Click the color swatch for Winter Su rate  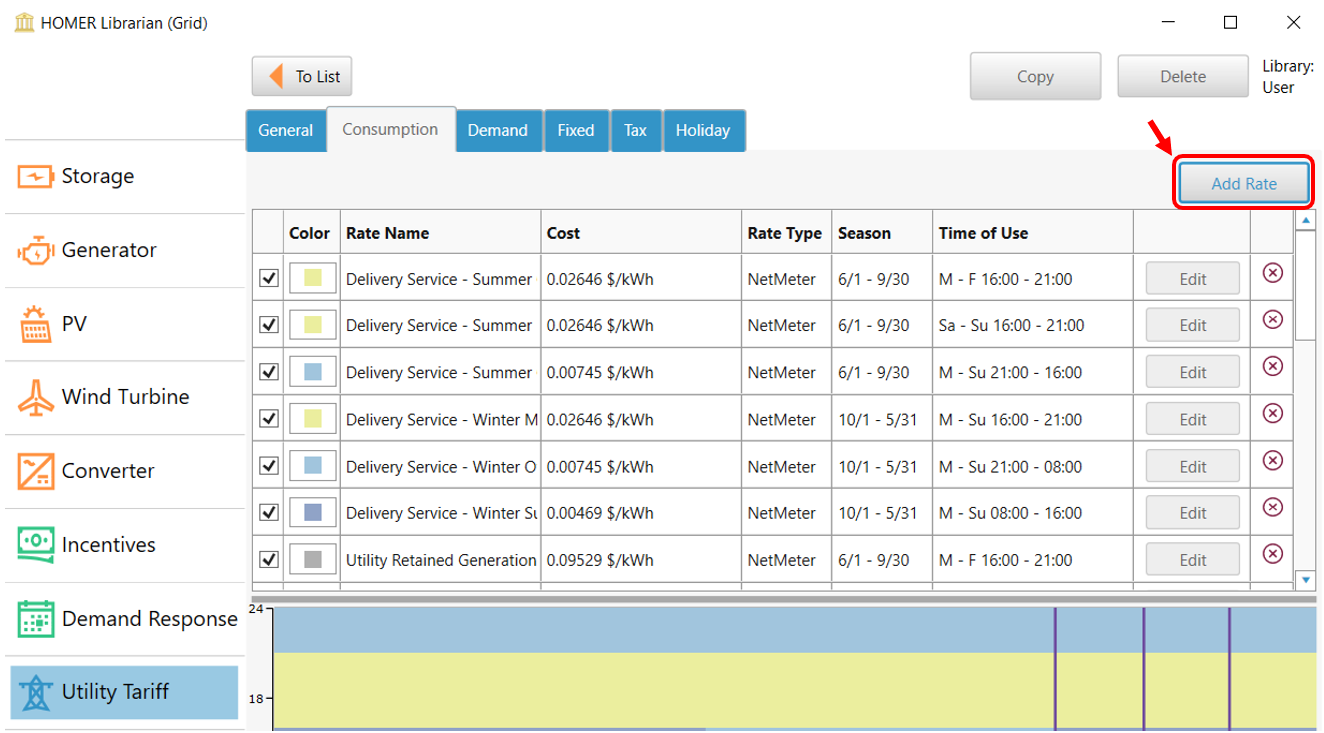pyautogui.click(x=312, y=513)
